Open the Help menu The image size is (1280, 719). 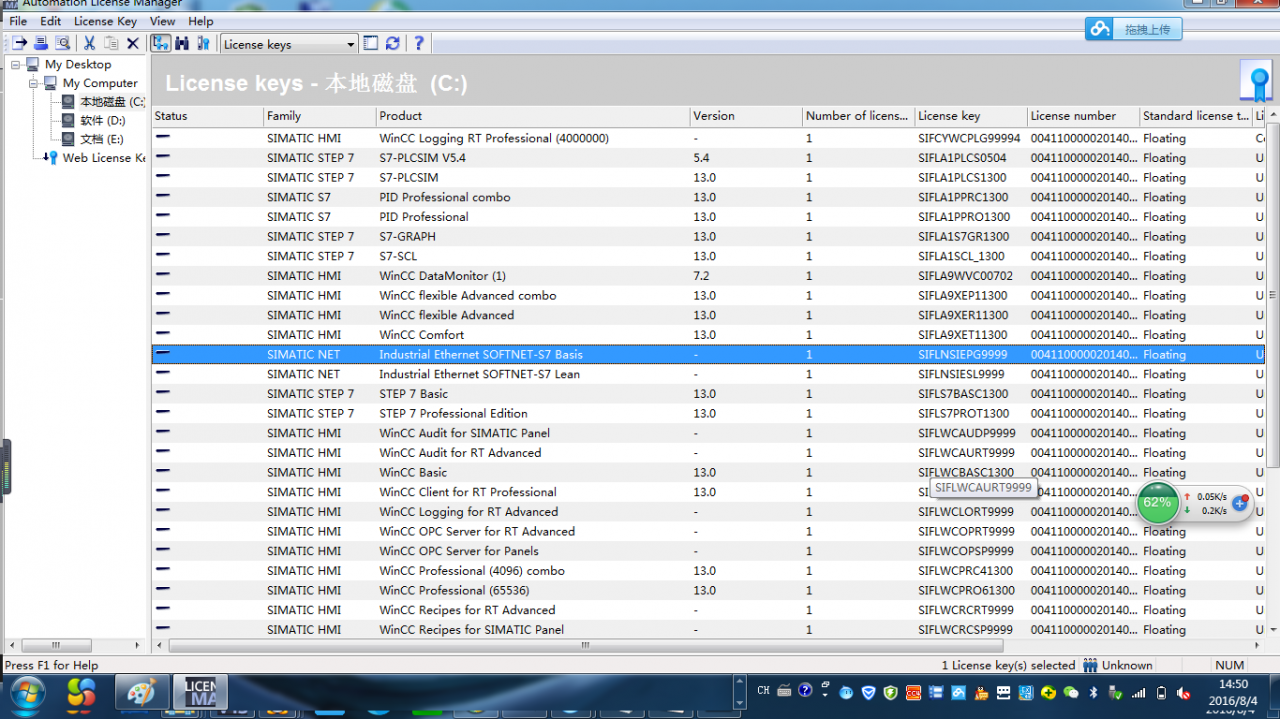point(201,21)
